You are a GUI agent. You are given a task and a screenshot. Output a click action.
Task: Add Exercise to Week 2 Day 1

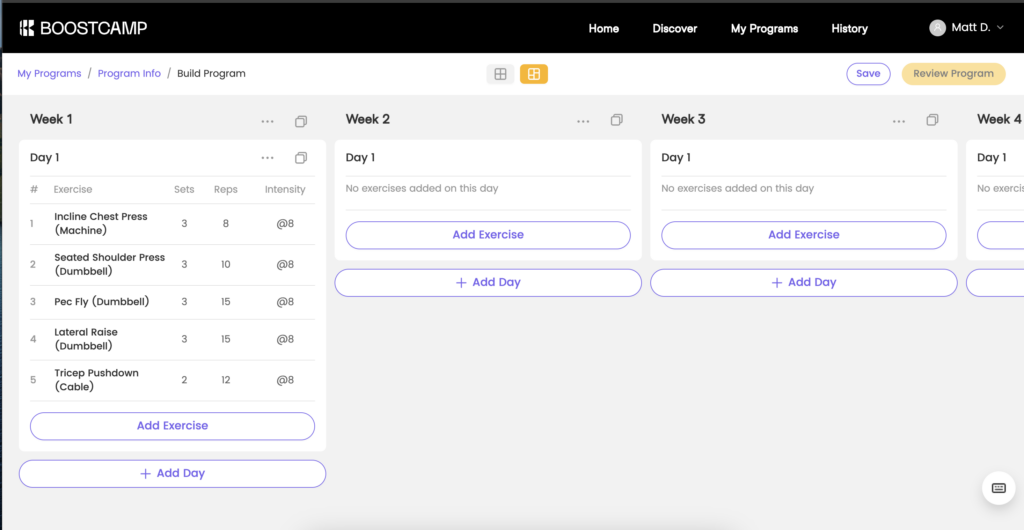[x=488, y=235]
